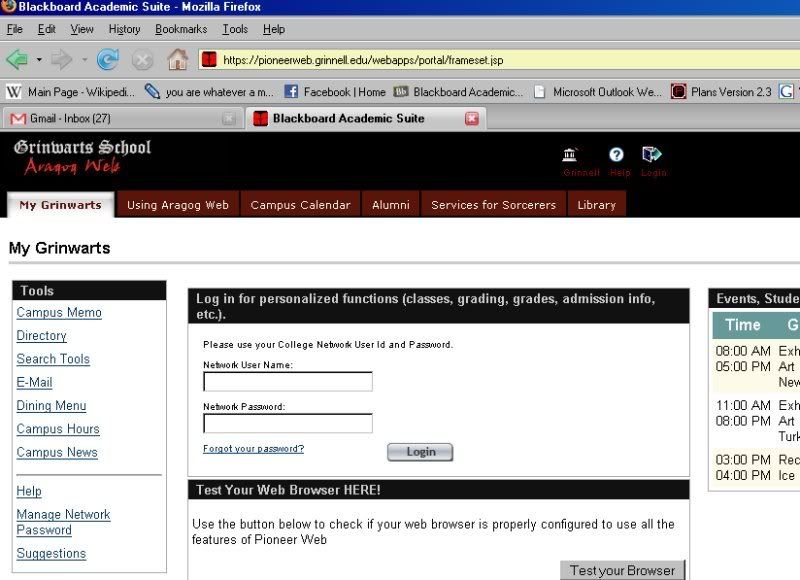Open the back history dropdown arrow

39,60
